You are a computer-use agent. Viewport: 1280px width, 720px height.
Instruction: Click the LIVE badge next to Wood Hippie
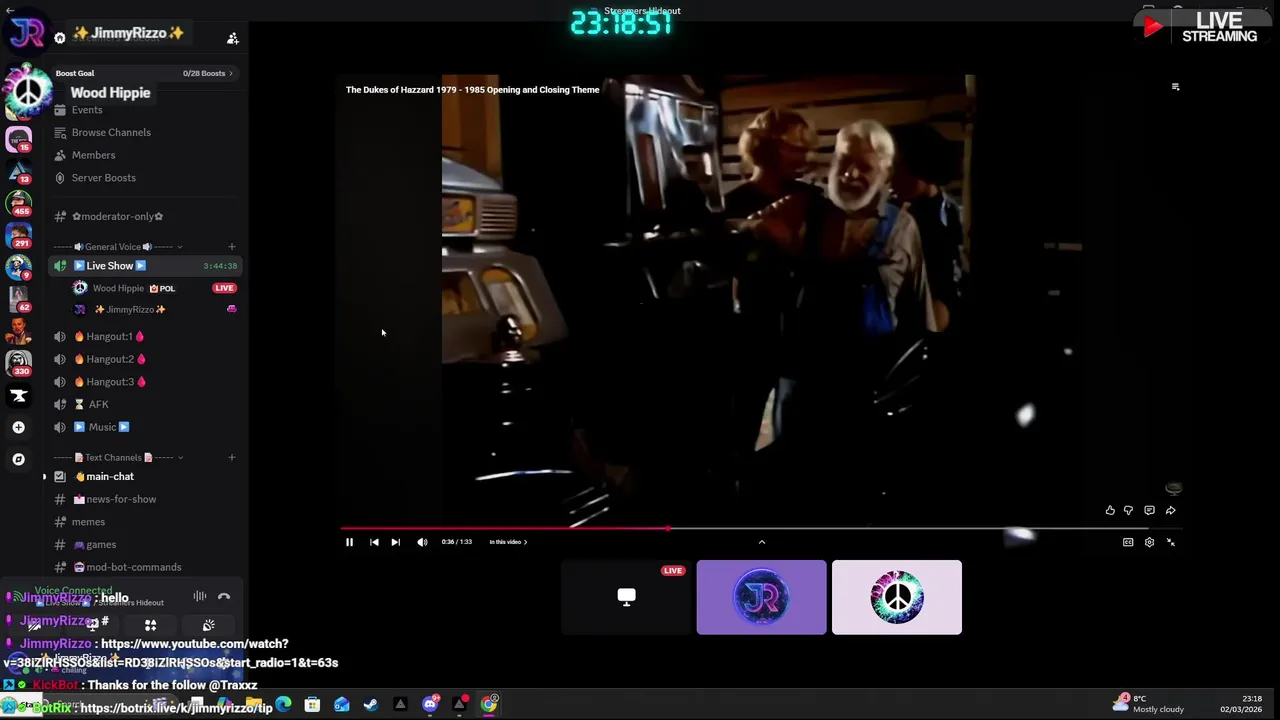pos(224,288)
